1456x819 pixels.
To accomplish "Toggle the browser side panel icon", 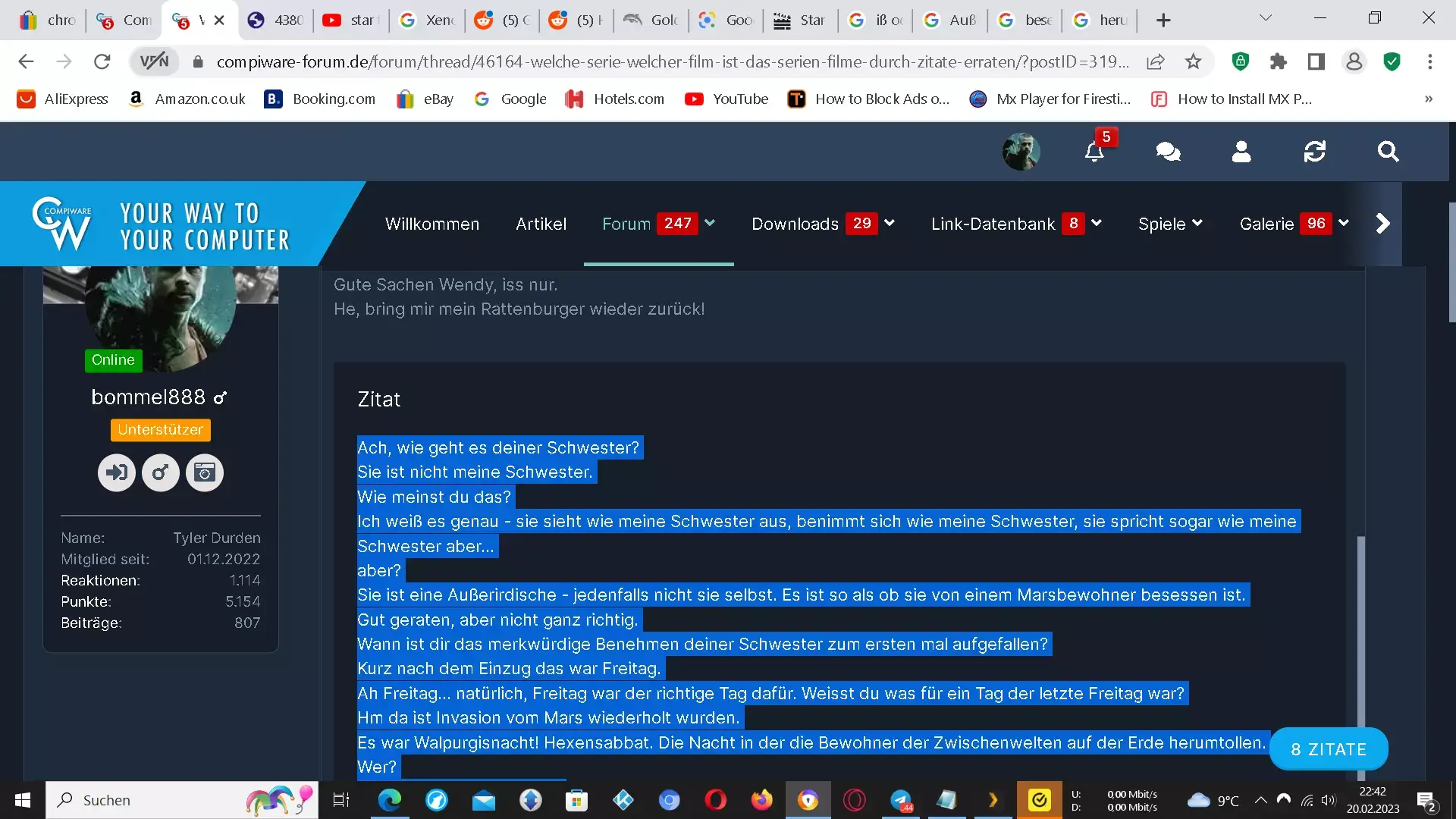I will 1316,61.
